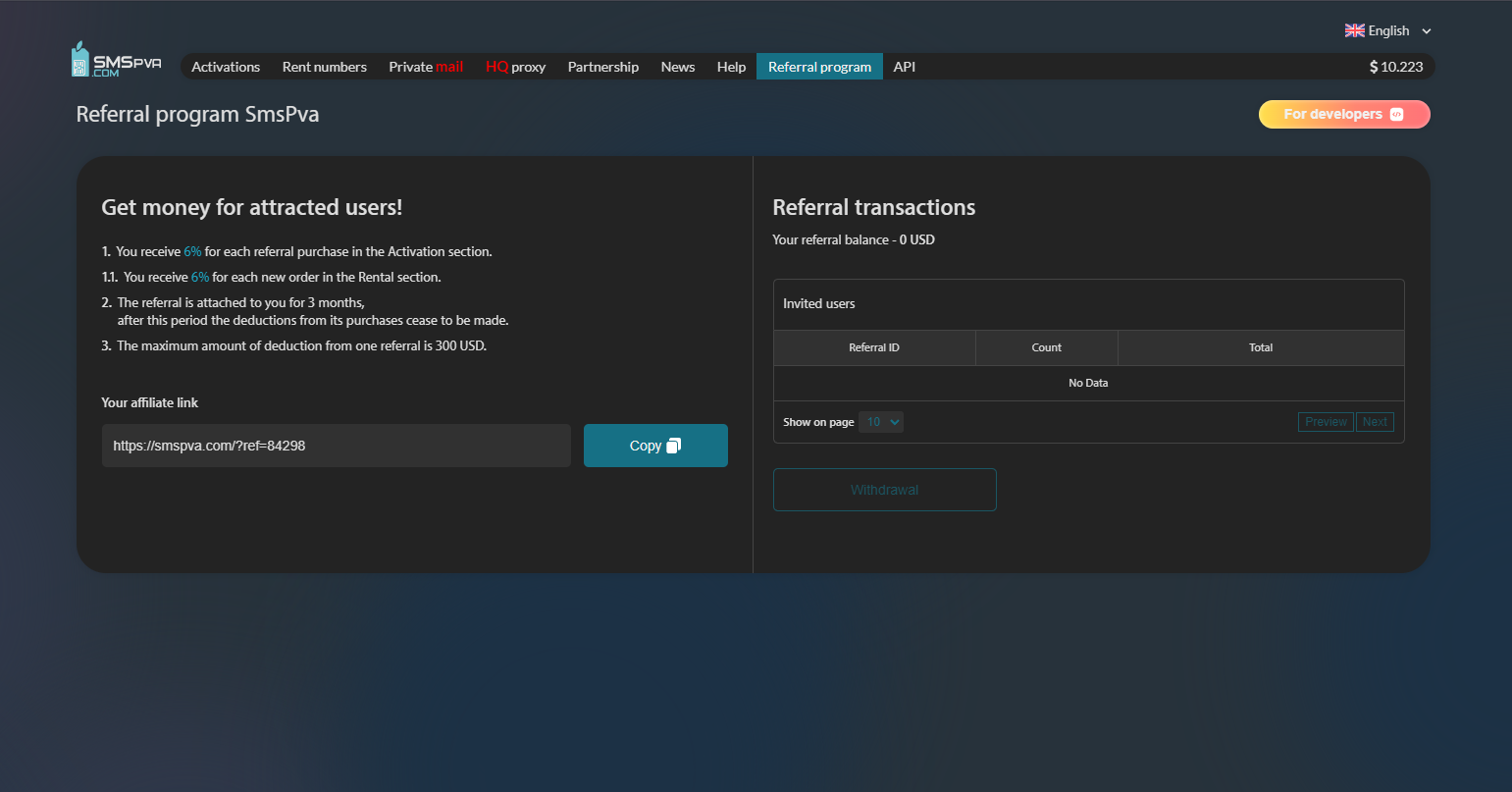The width and height of the screenshot is (1512, 792).
Task: Click the Count column header
Action: tap(1047, 347)
